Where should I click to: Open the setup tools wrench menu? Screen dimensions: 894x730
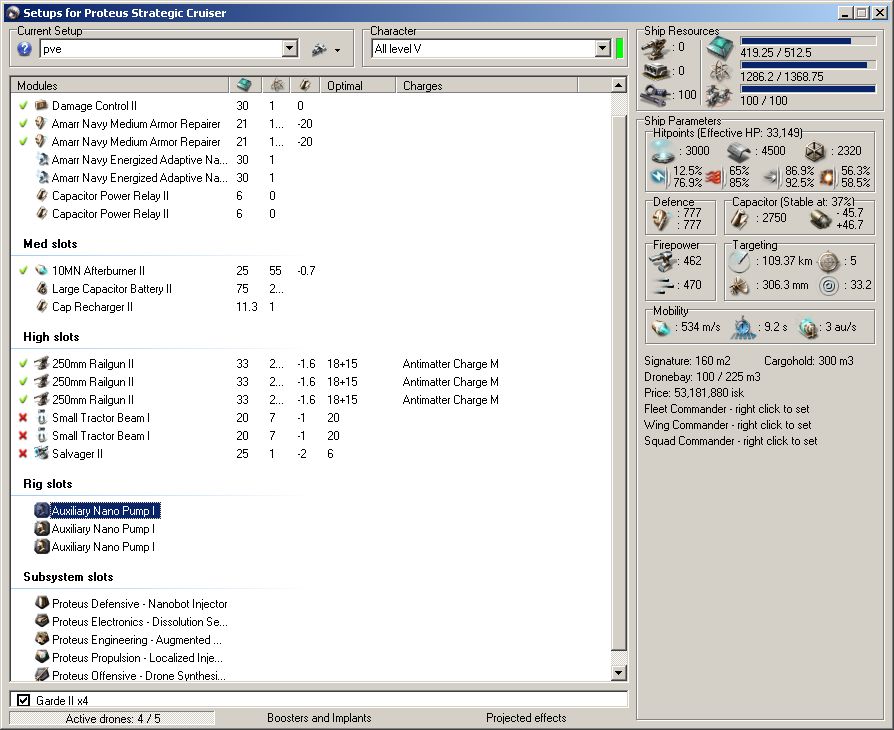[326, 50]
